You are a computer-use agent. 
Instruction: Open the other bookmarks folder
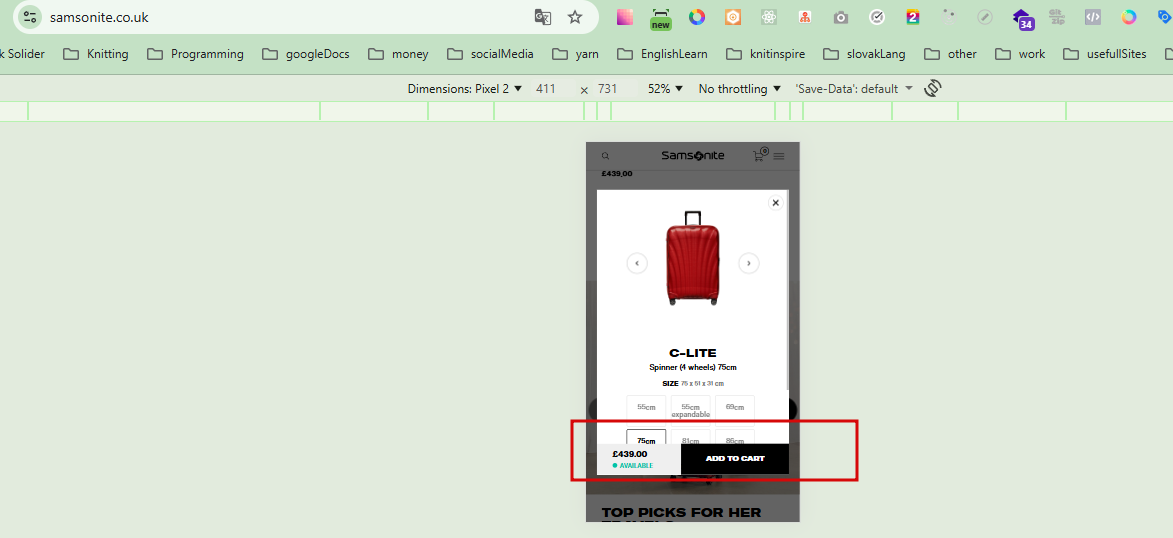click(x=950, y=54)
